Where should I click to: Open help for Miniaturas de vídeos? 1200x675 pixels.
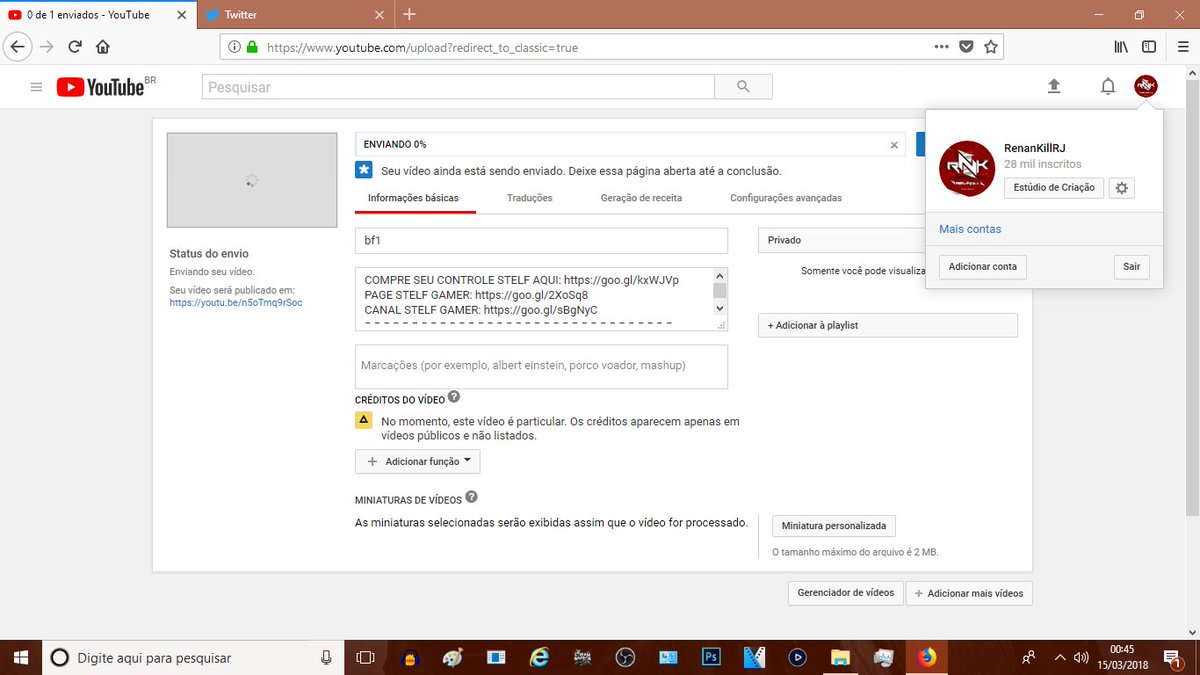471,497
